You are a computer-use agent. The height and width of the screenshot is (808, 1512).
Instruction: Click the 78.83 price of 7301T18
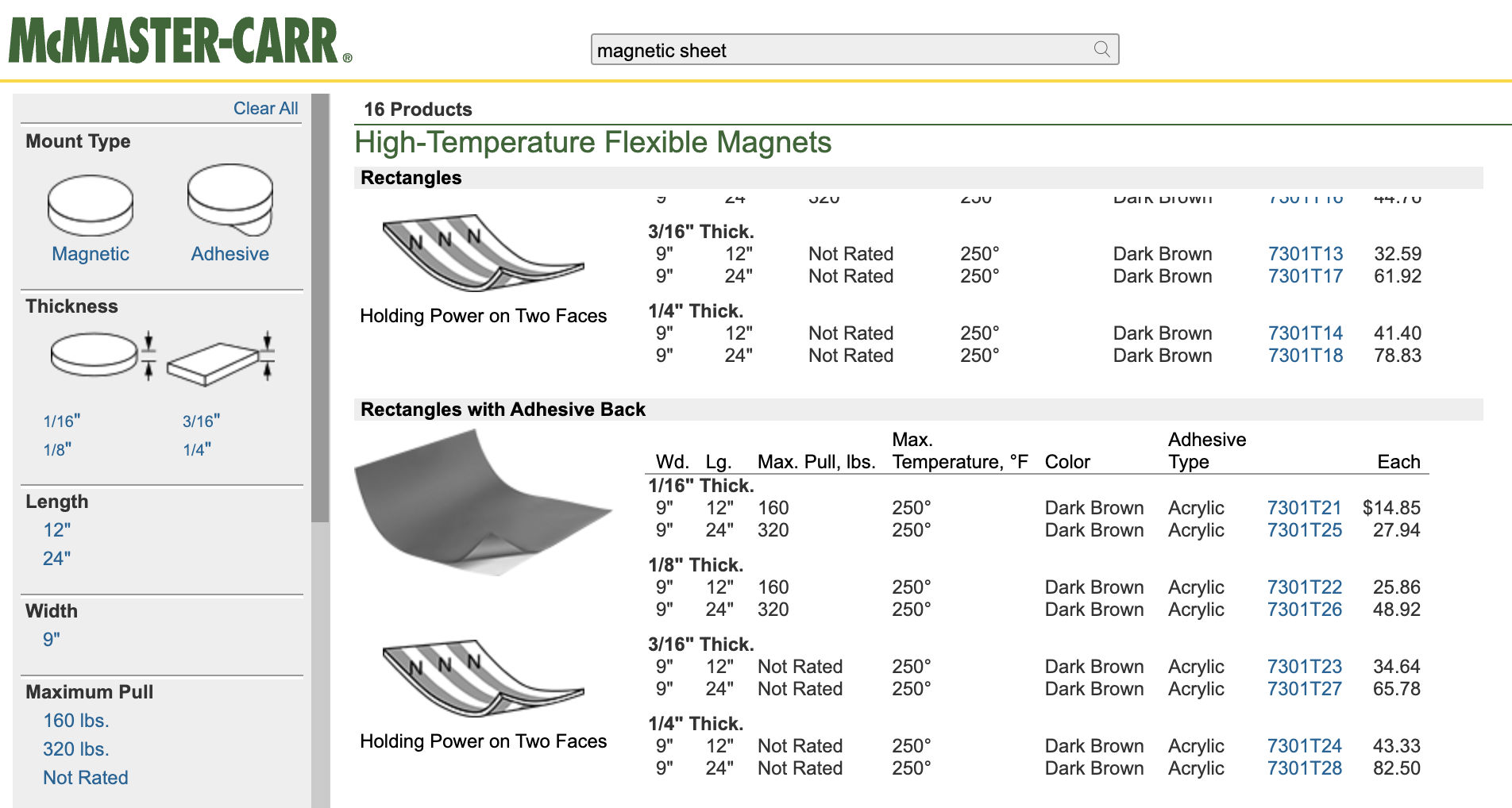(x=1398, y=356)
